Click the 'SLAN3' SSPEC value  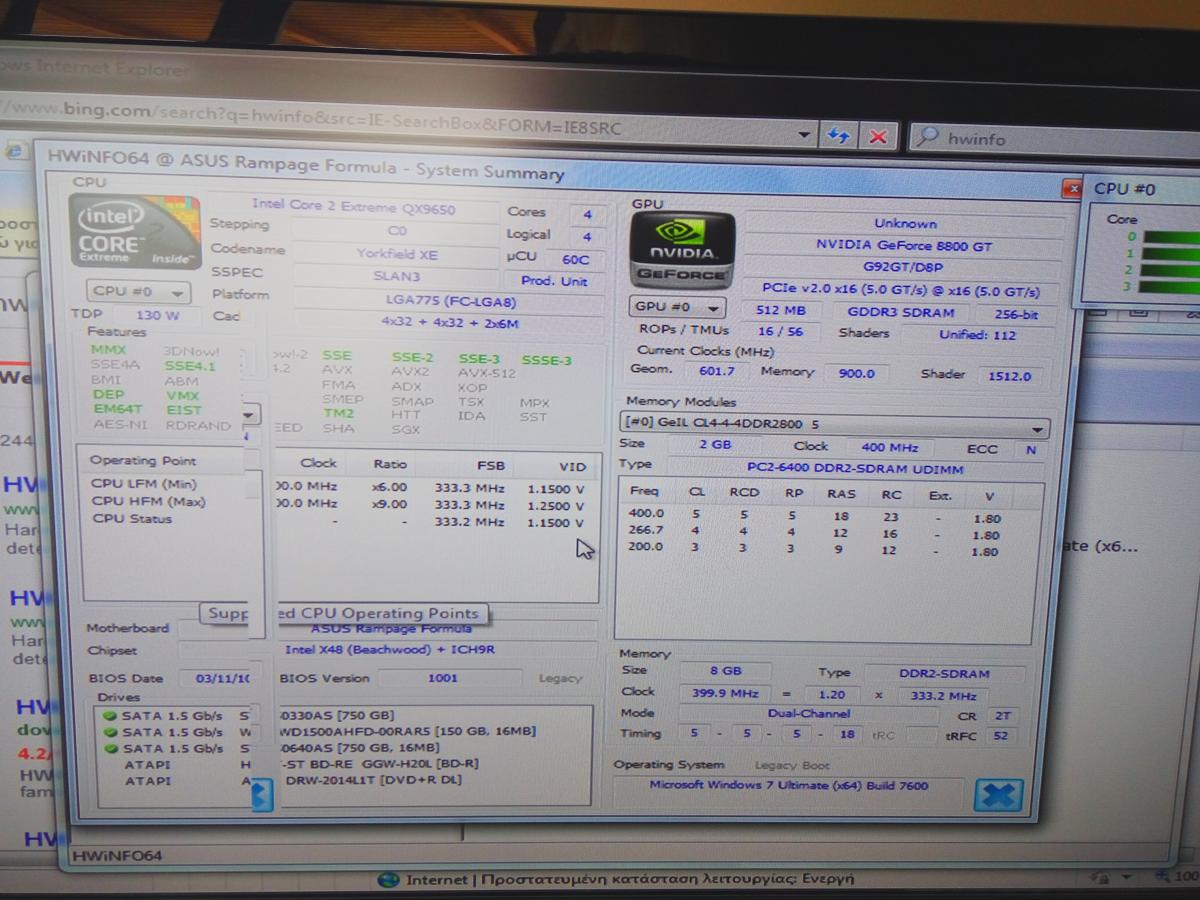coord(397,276)
